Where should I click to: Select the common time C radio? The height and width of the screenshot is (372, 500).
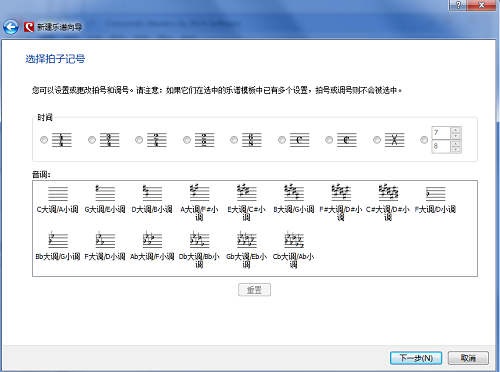(x=282, y=140)
